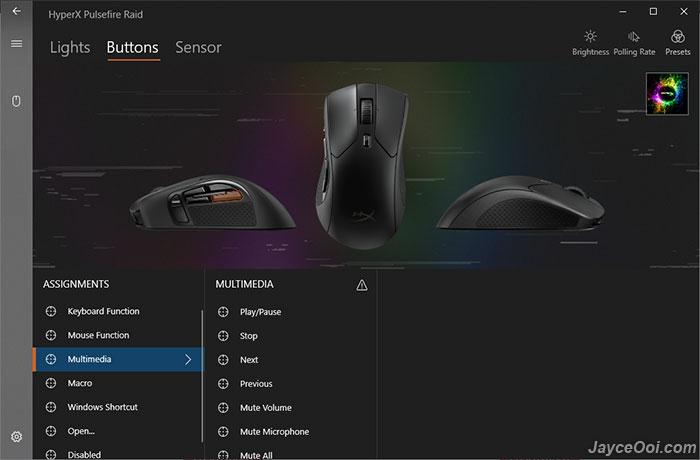Open the settings gear icon
This screenshot has height=460, width=700.
(x=17, y=436)
